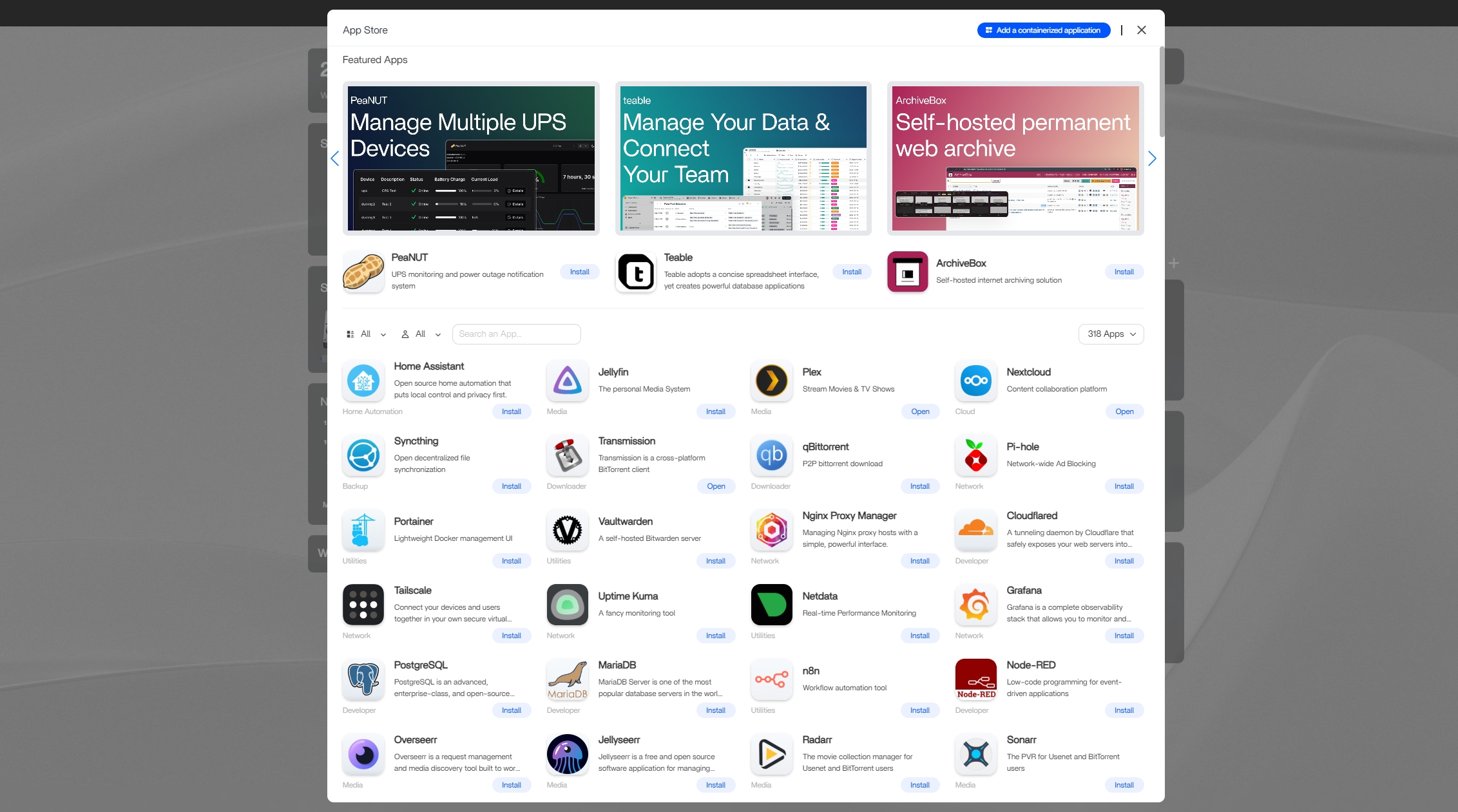This screenshot has width=1458, height=812.
Task: Open the Home Assistant app icon
Action: pos(363,381)
